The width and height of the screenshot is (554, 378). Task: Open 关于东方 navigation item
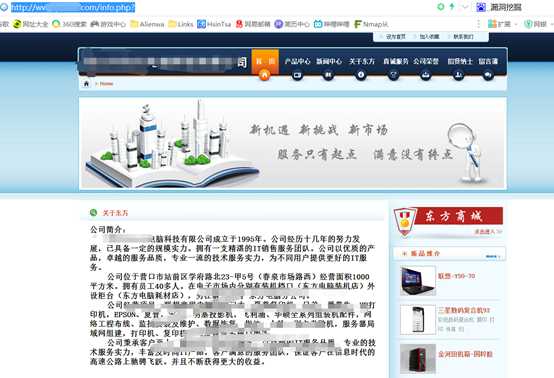pyautogui.click(x=361, y=61)
